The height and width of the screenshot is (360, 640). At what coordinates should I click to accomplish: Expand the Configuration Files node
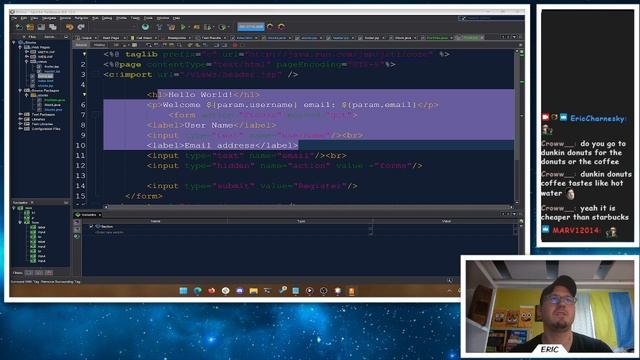[20, 129]
